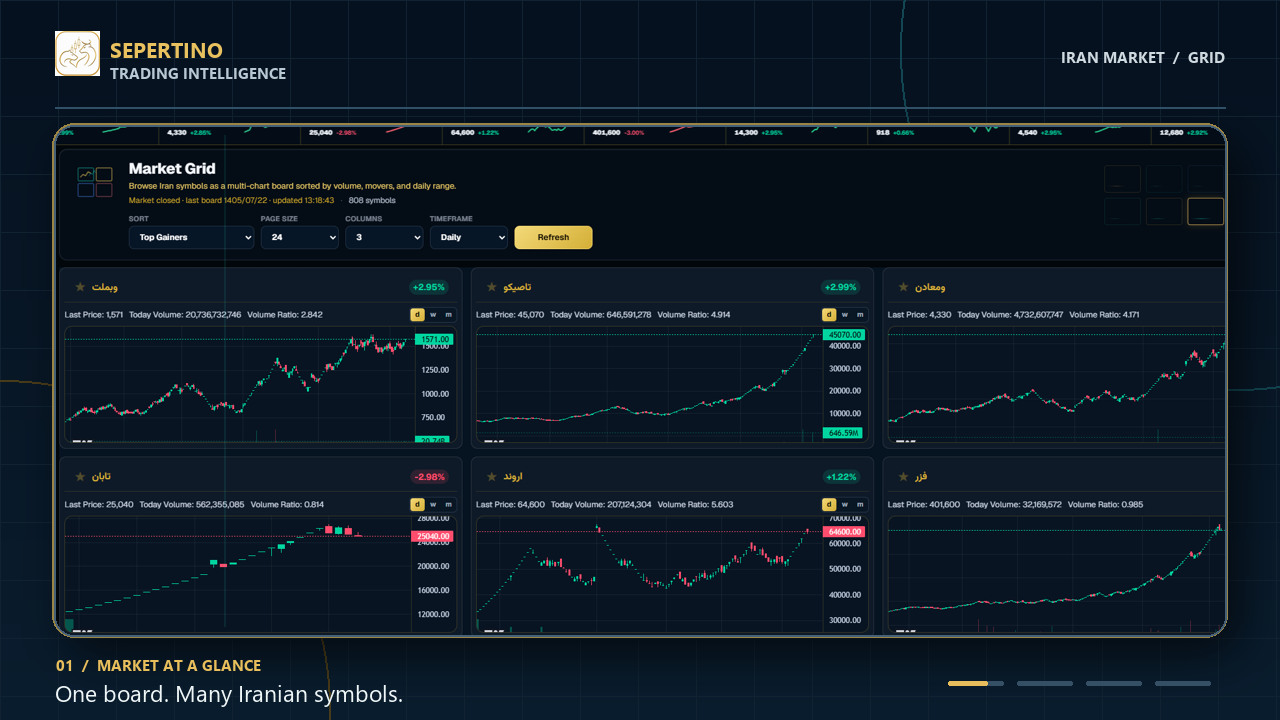Star the تاپان symbol card
Viewport: 1280px width, 720px height.
point(80,477)
